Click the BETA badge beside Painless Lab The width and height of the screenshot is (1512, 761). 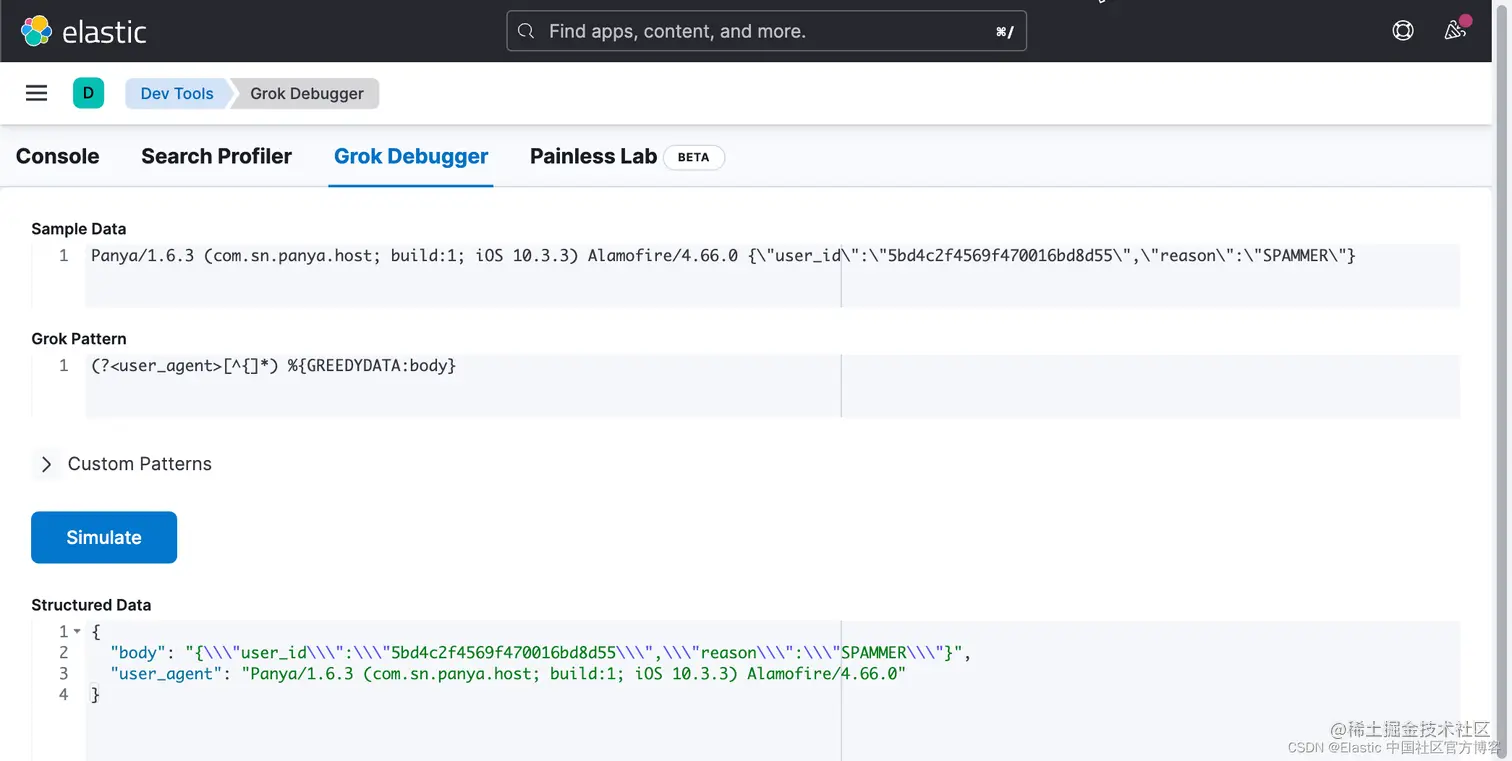[693, 157]
